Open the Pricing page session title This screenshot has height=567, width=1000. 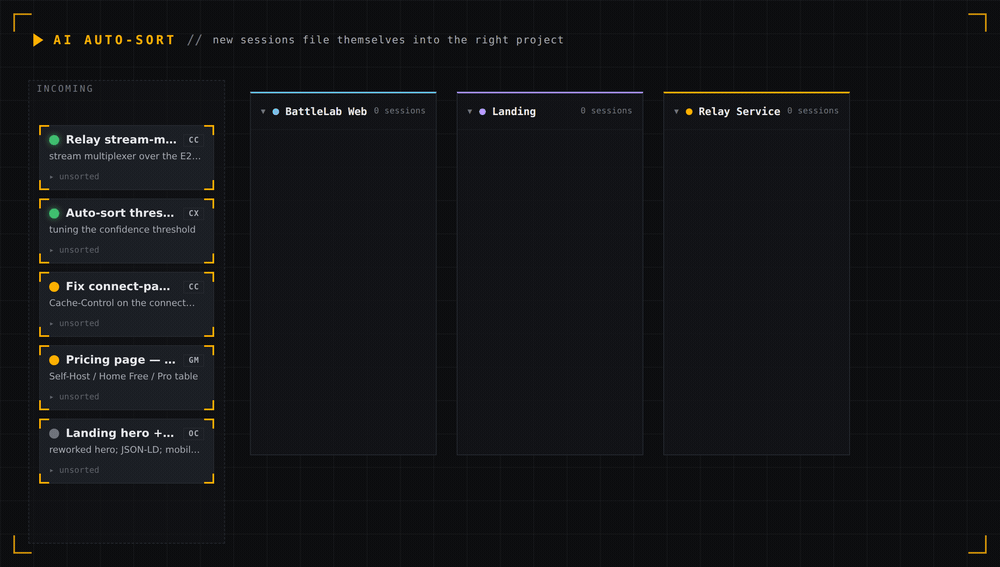(x=121, y=360)
